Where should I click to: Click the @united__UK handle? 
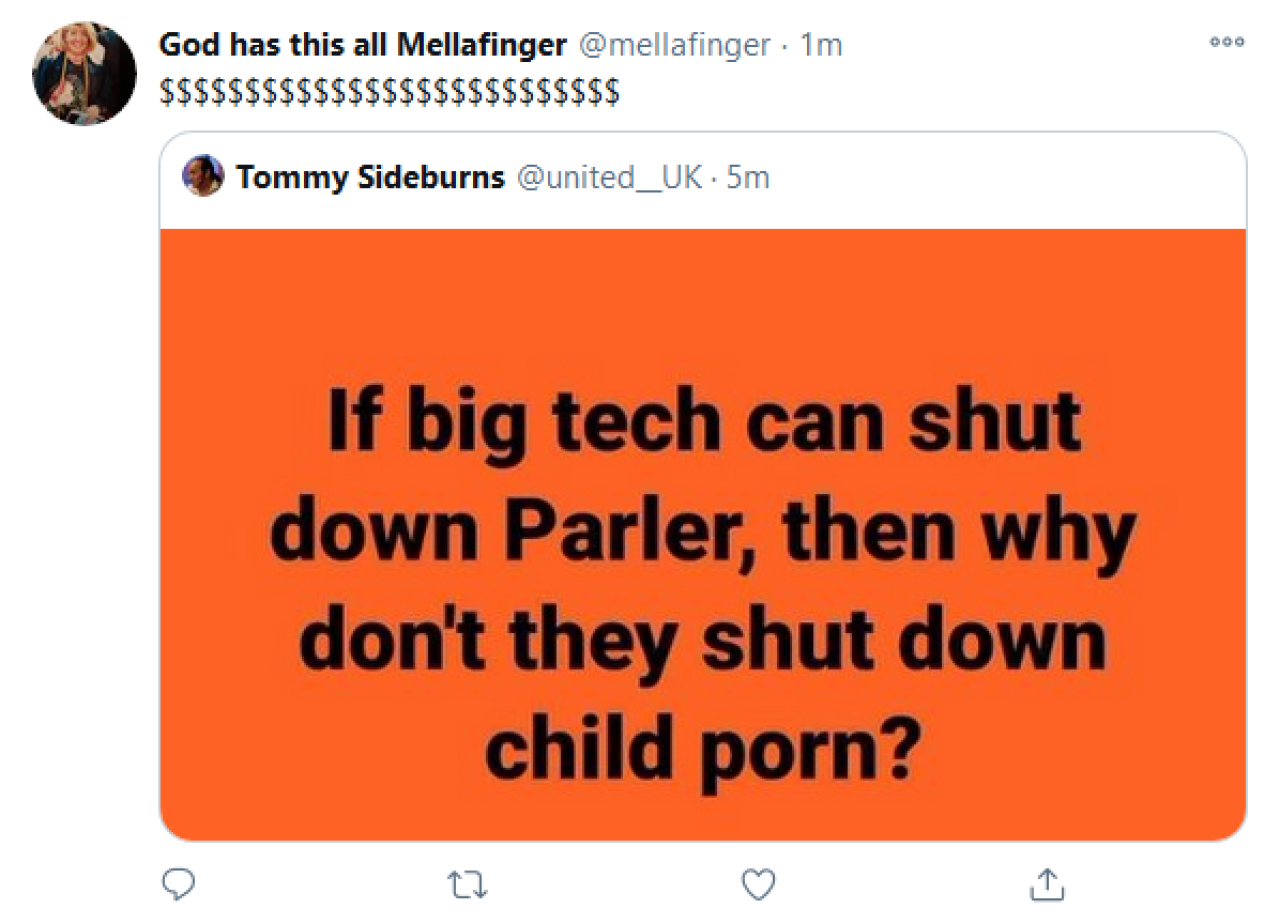[x=608, y=178]
